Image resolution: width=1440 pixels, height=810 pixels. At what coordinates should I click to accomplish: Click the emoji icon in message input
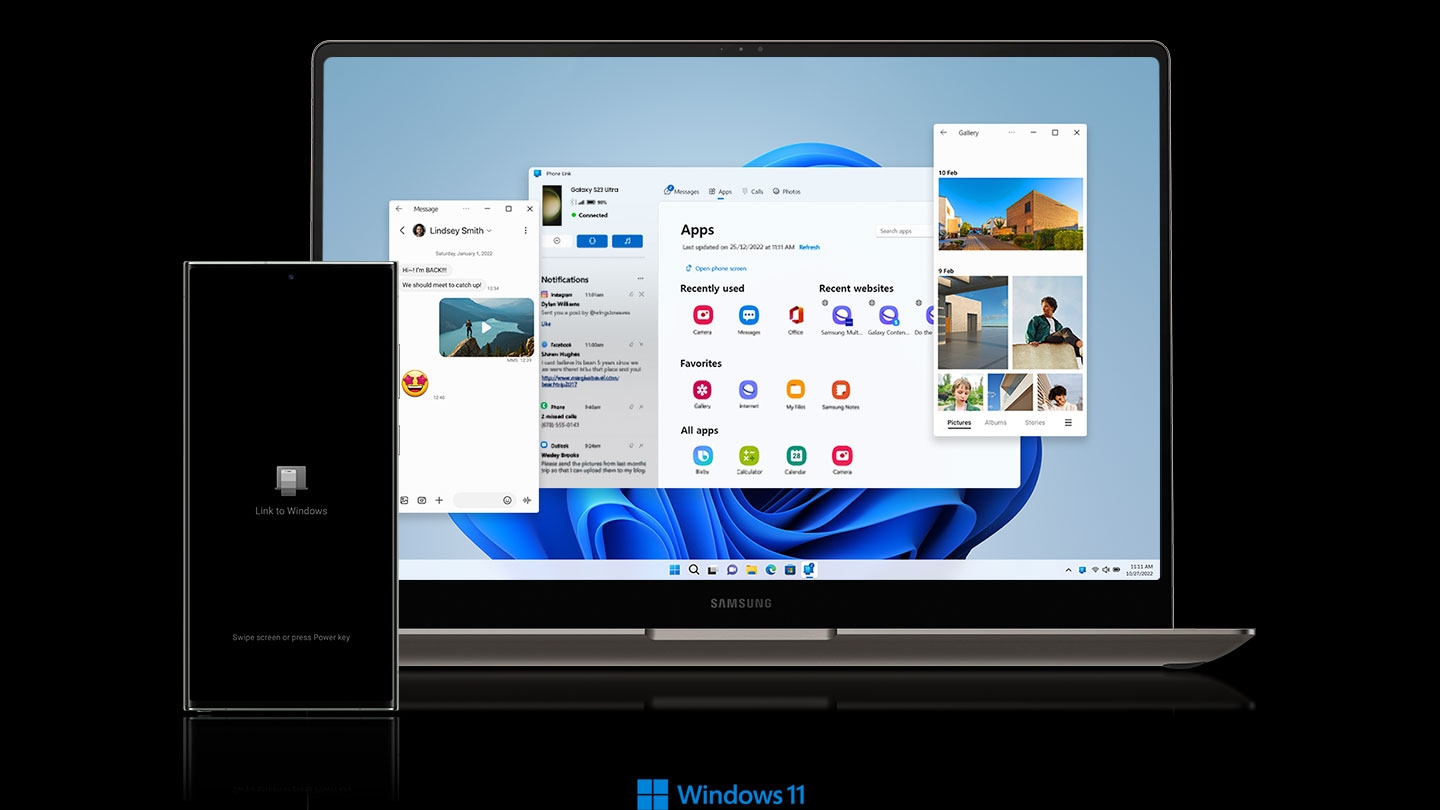pos(507,500)
